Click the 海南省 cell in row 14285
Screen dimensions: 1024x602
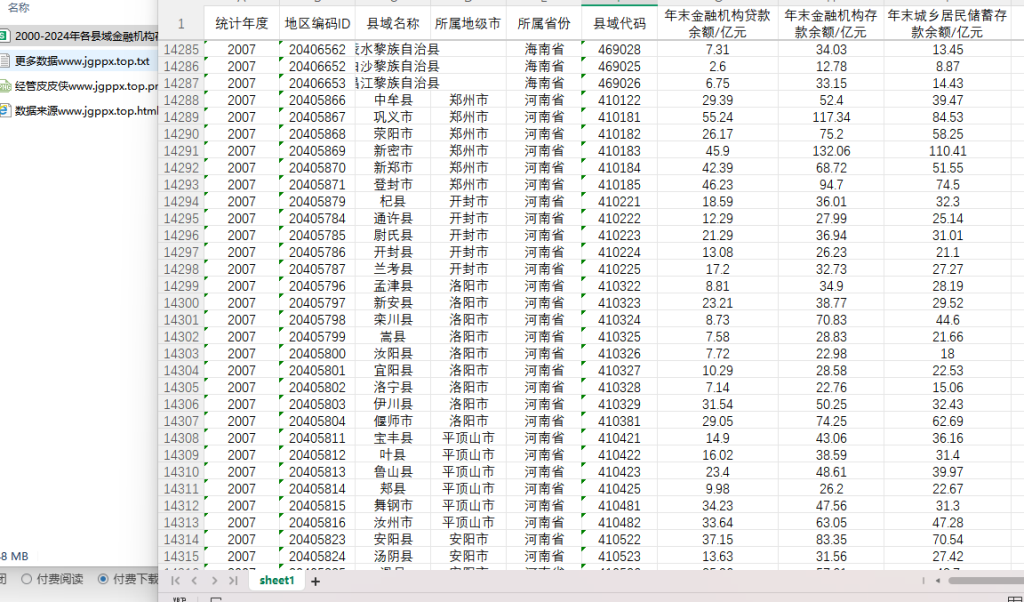coord(544,50)
